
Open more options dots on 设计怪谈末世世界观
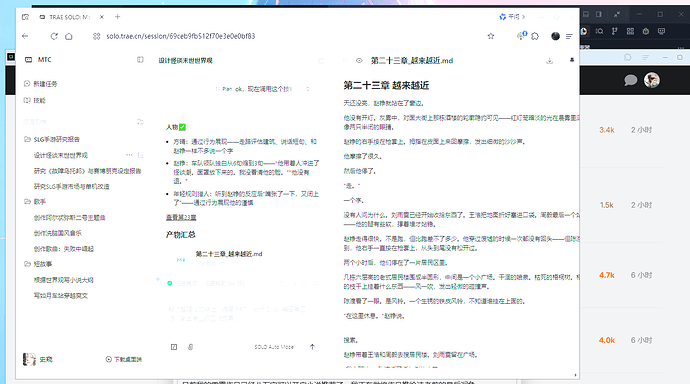129,155
